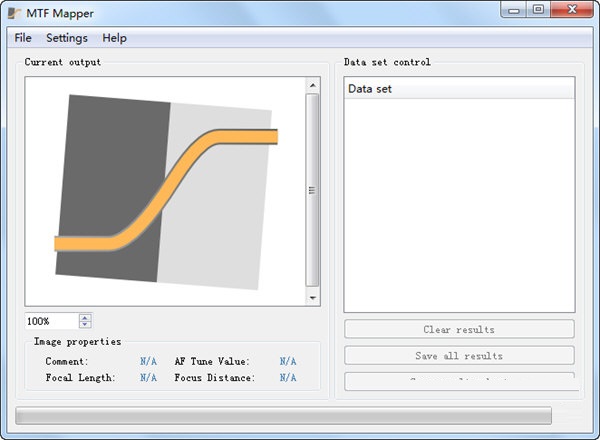Decrease zoom with the spinner down arrow

[85, 324]
